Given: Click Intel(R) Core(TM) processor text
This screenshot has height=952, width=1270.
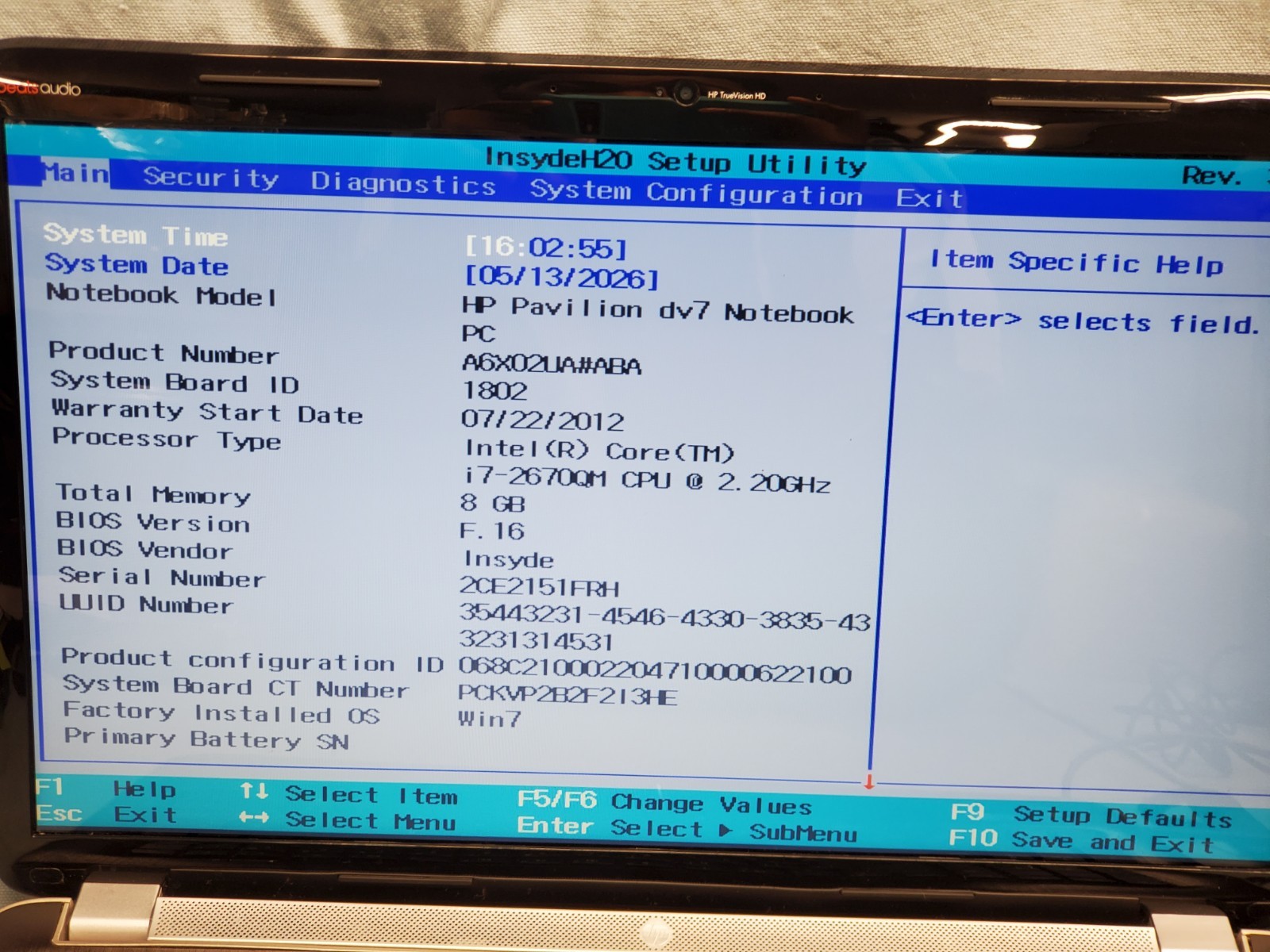Looking at the screenshot, I should coord(600,451).
